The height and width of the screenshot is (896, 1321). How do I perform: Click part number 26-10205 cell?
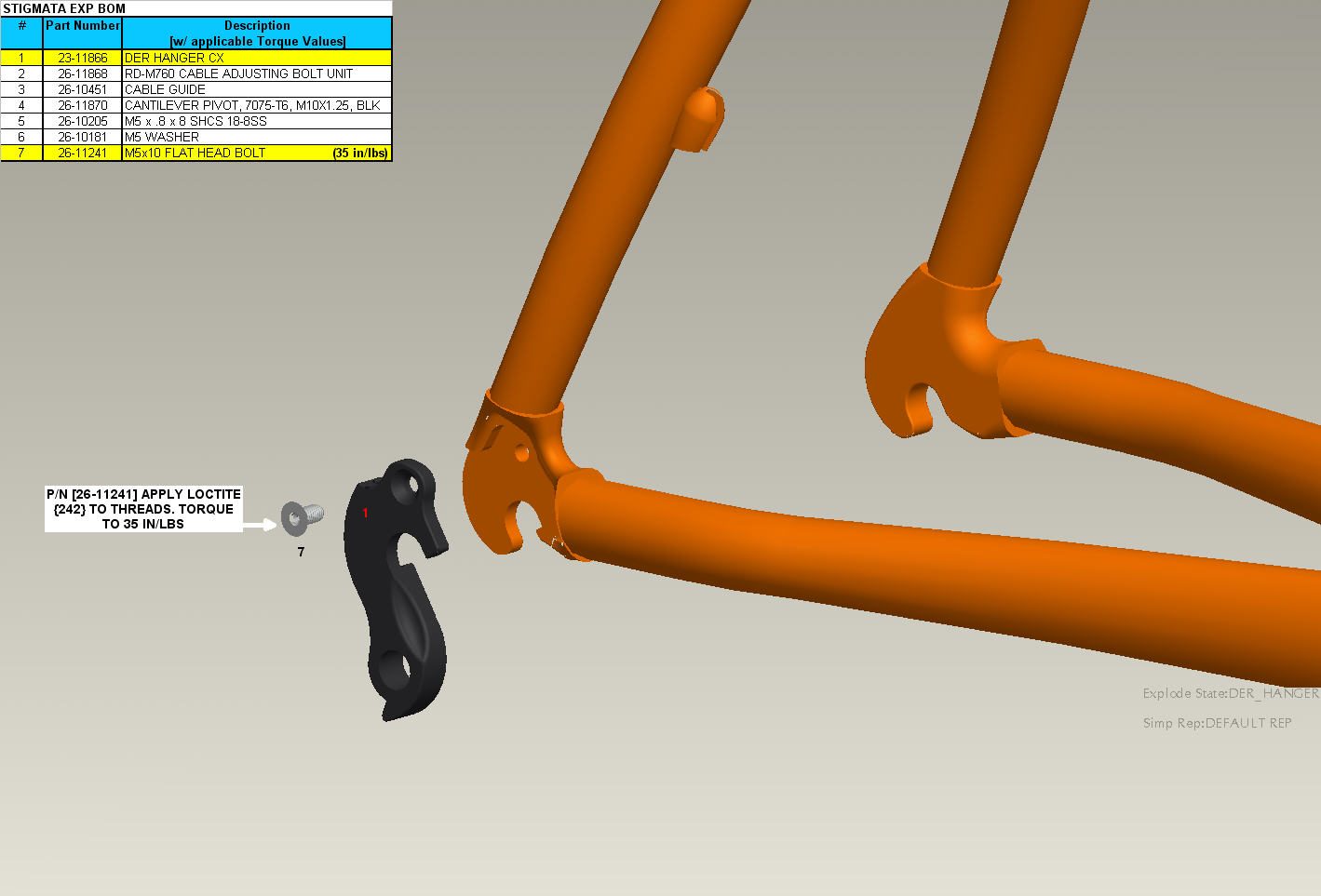coord(82,121)
